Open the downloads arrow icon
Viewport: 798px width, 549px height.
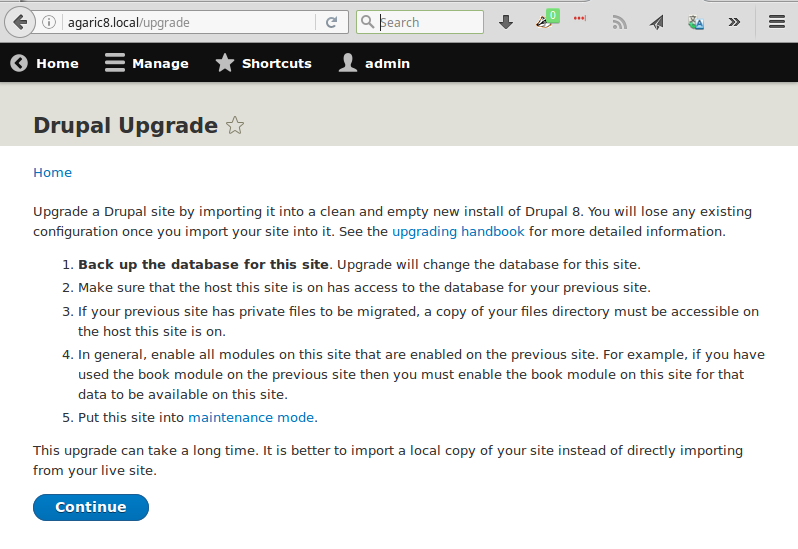coord(506,22)
